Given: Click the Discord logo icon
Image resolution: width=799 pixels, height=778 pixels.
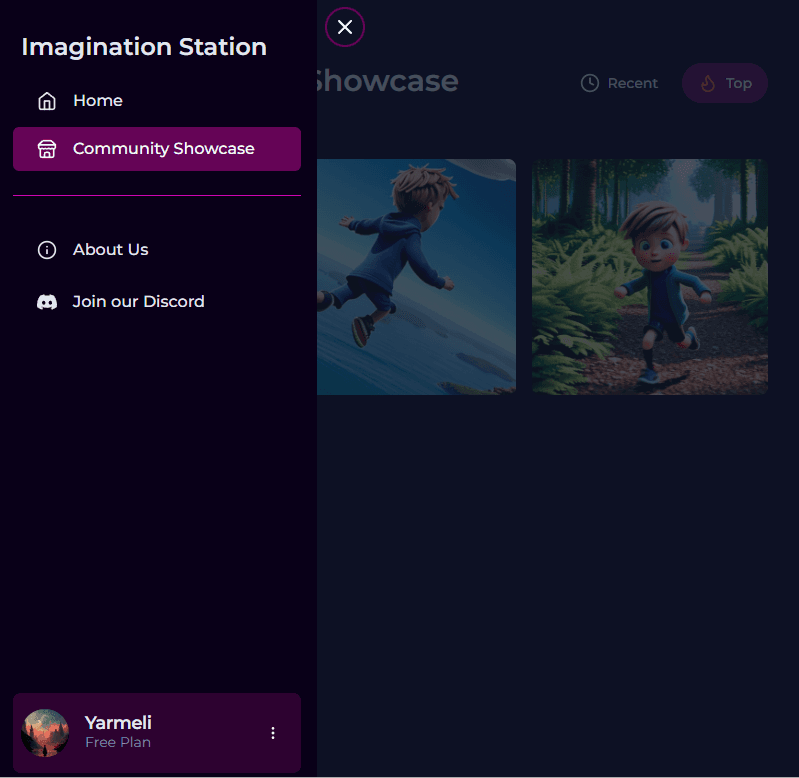Looking at the screenshot, I should [x=46, y=302].
